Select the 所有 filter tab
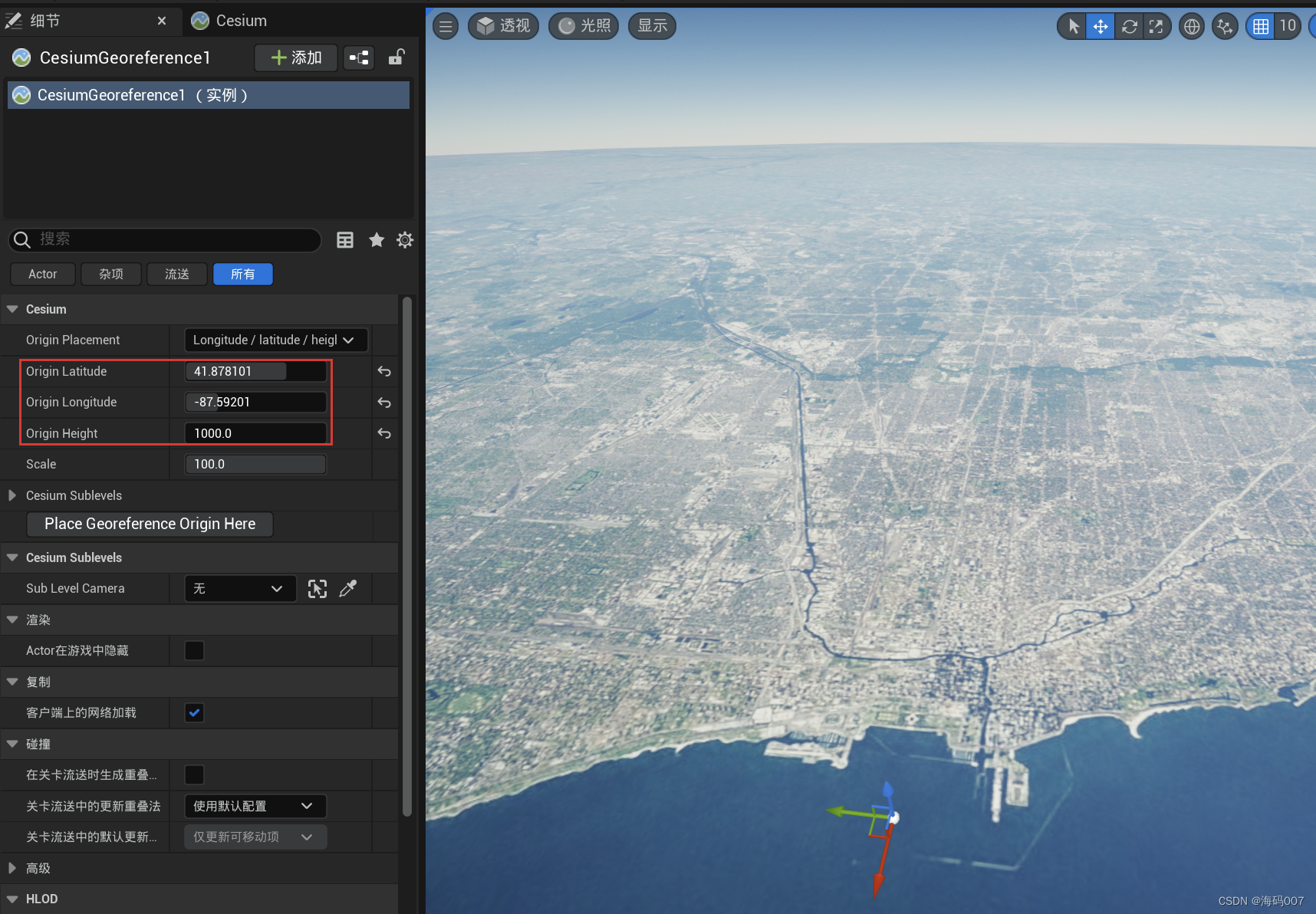 [x=243, y=274]
